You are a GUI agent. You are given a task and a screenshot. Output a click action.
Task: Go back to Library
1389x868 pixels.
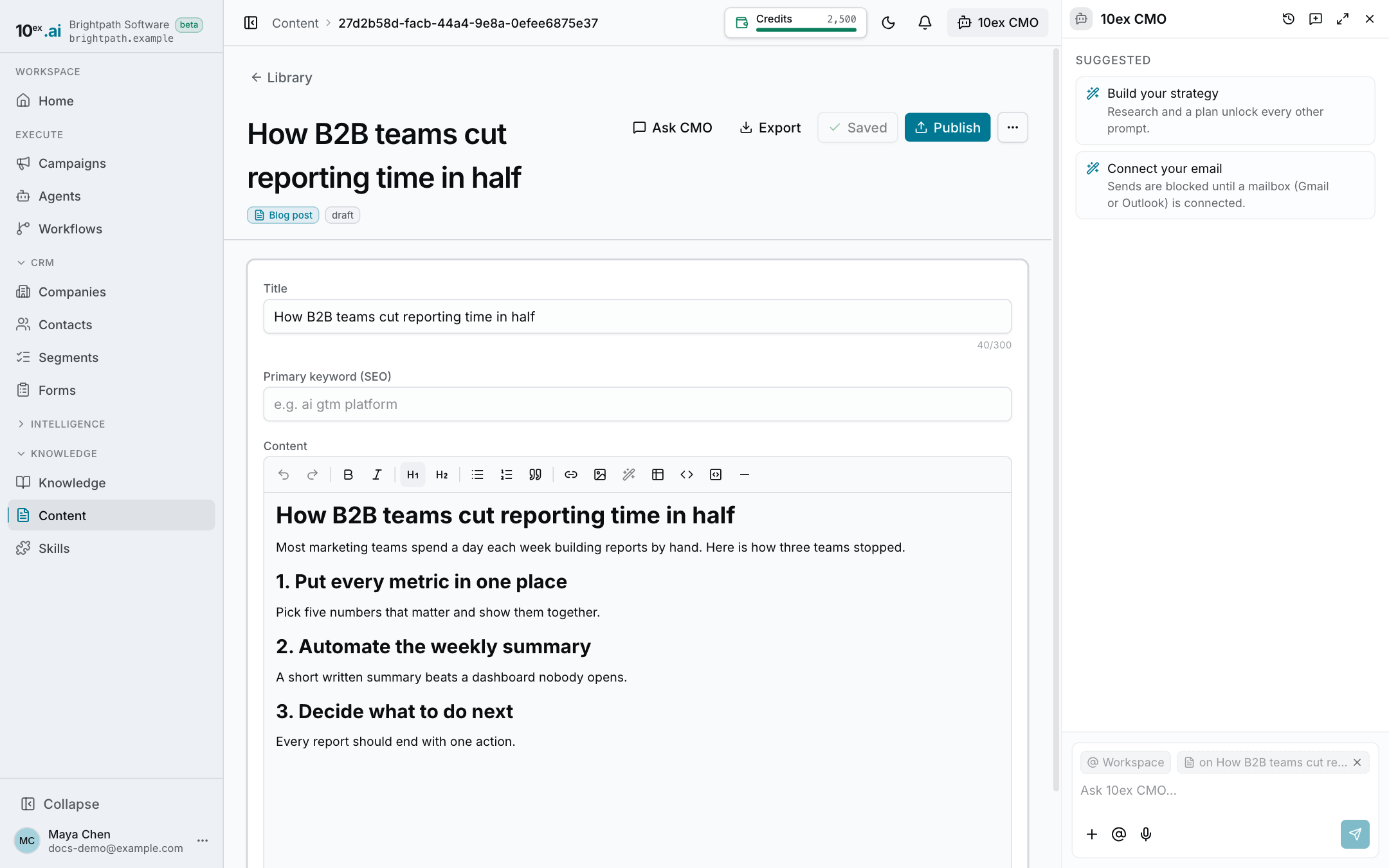point(281,77)
